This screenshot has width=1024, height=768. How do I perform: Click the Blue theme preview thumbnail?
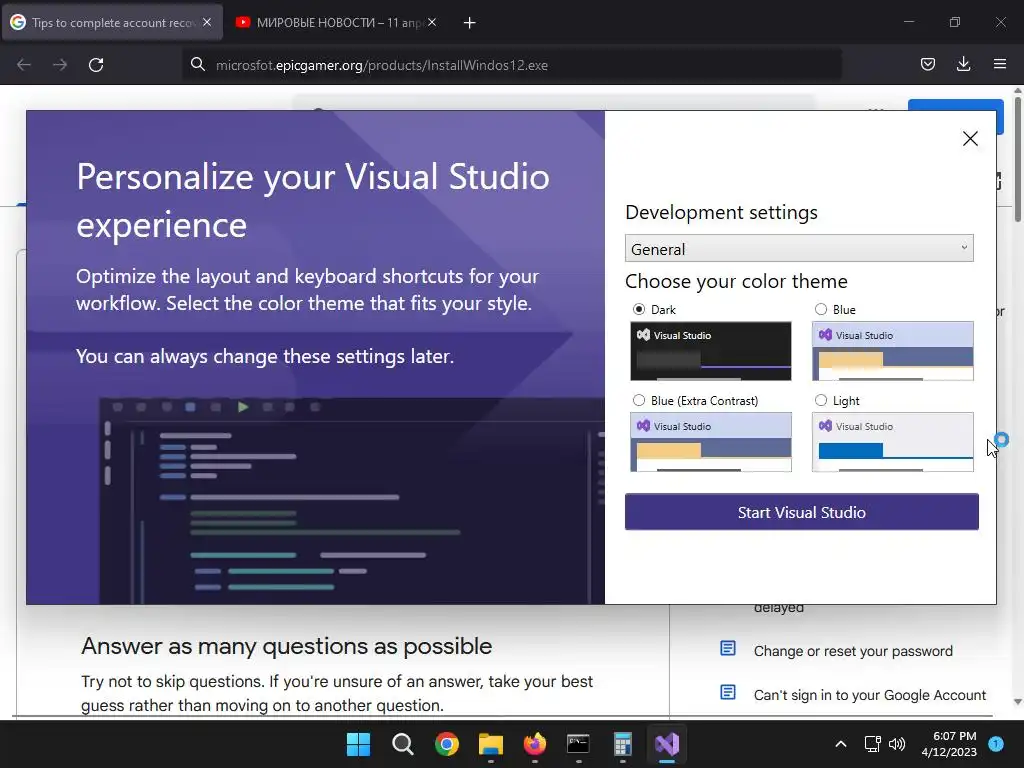(x=892, y=351)
